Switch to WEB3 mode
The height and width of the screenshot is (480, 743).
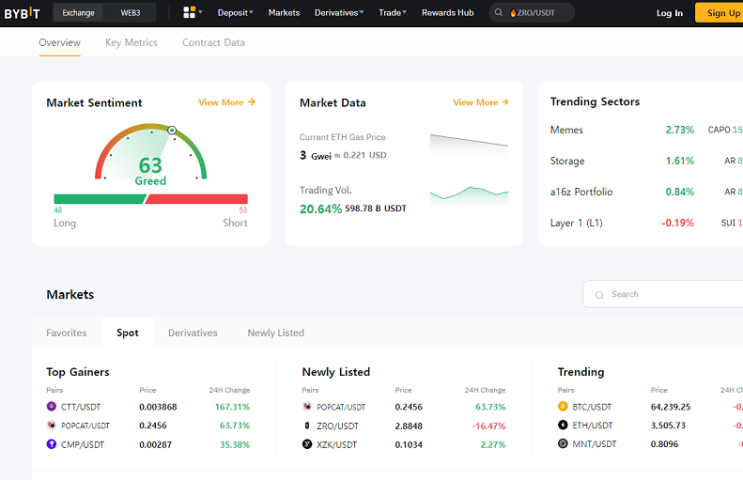click(130, 13)
